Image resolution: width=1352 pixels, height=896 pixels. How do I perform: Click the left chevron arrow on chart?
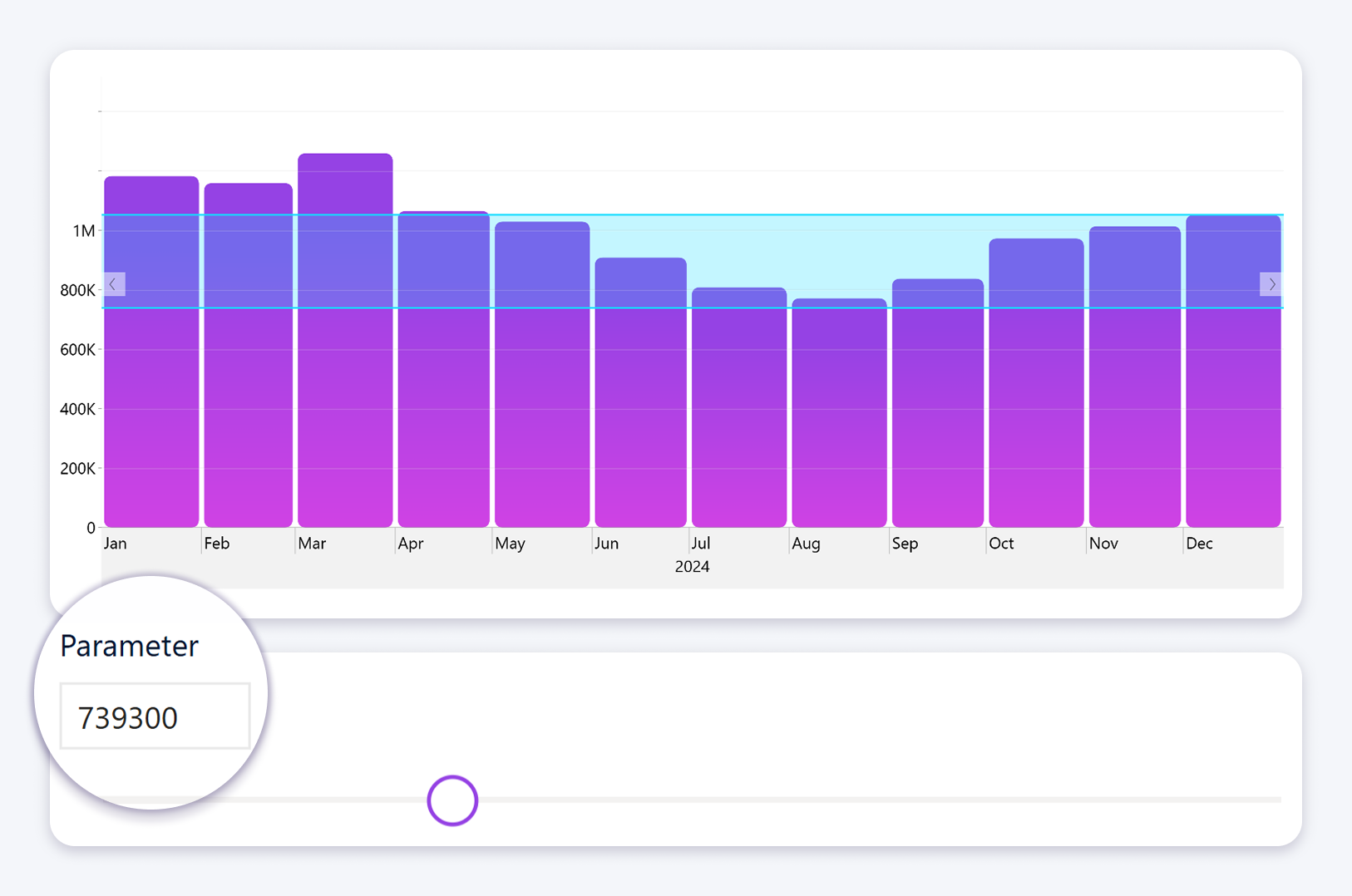point(113,284)
